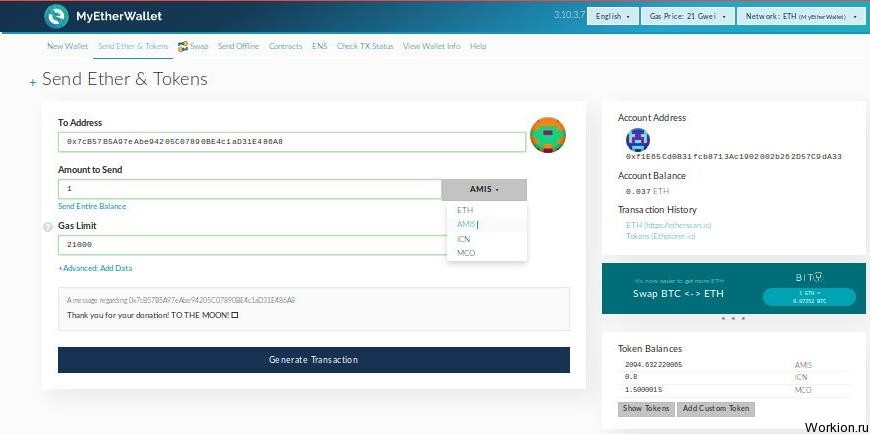Select ICN in the token list
870x434 pixels.
click(x=464, y=239)
